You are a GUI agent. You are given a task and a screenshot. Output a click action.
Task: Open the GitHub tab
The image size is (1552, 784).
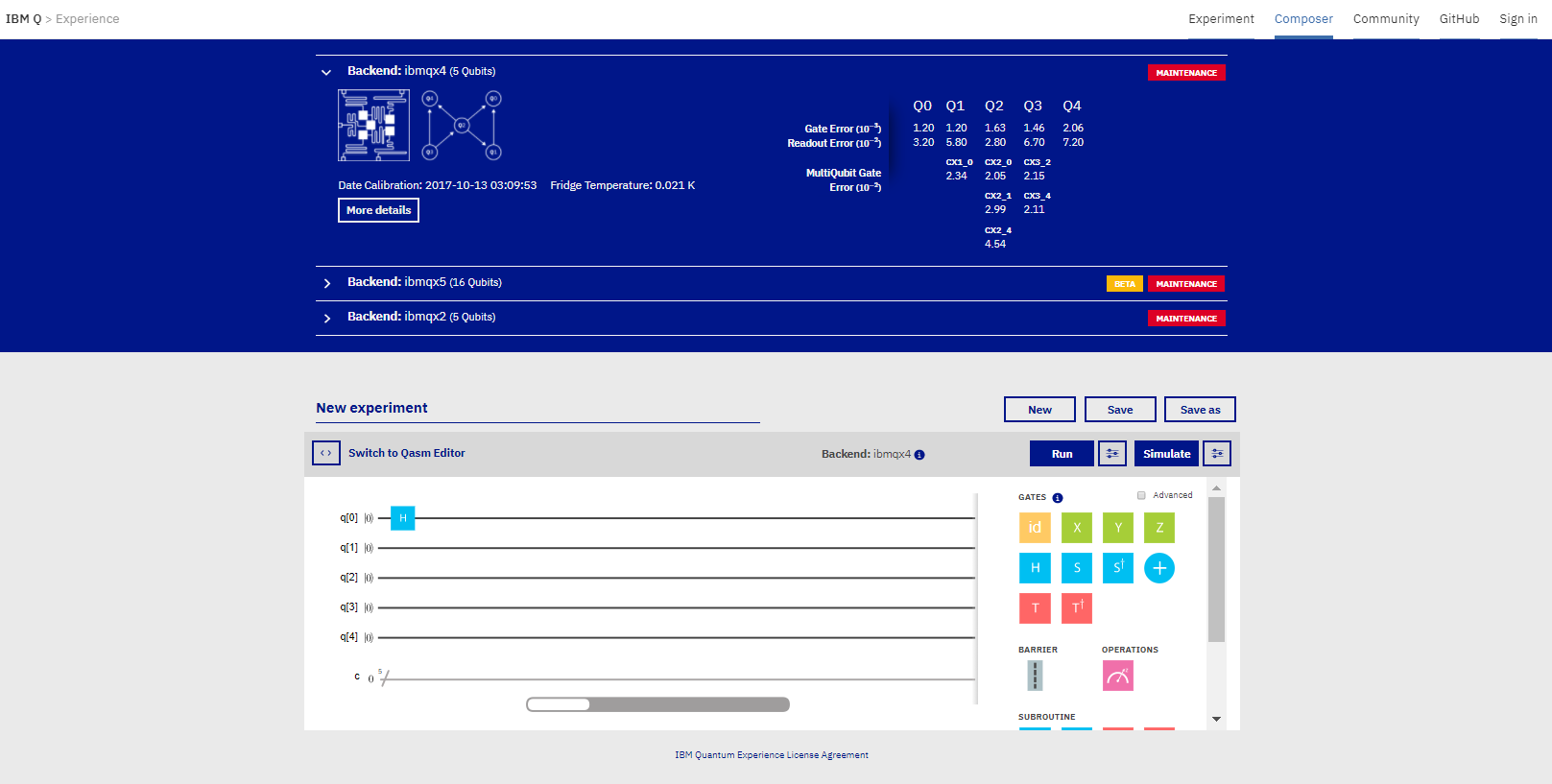tap(1459, 19)
